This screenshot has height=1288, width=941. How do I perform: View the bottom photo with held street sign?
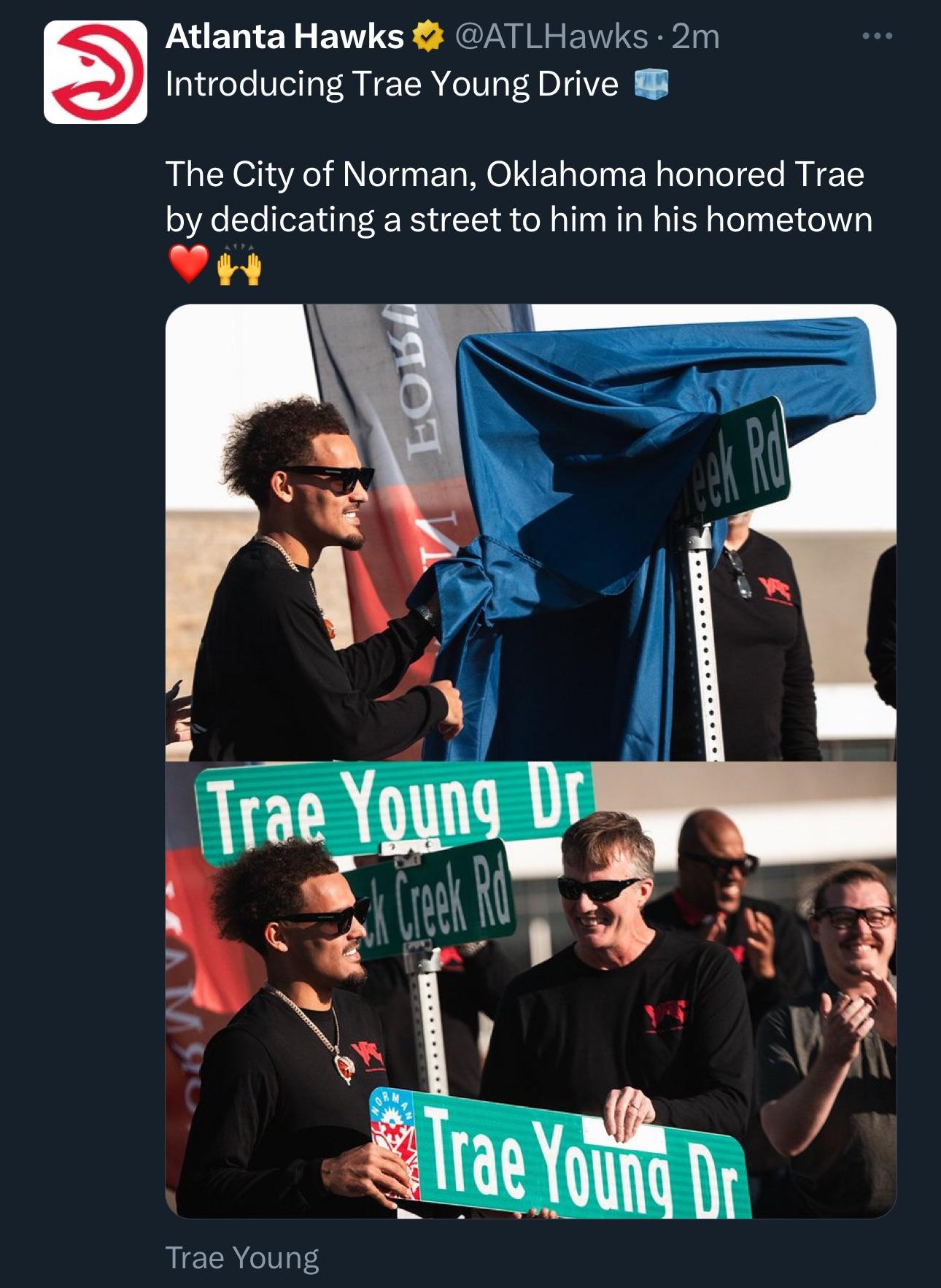pos(531,990)
